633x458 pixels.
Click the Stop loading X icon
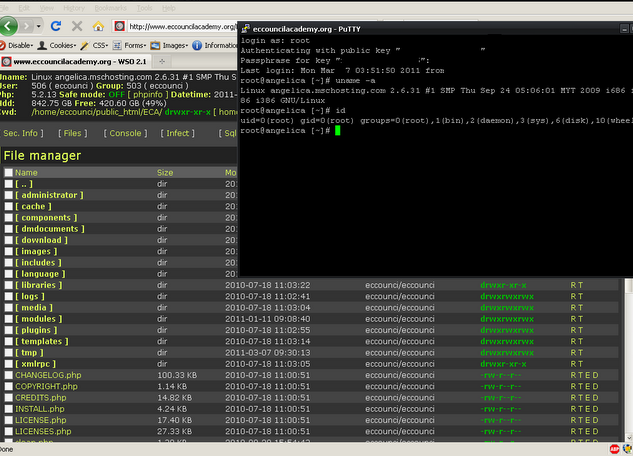(77, 27)
